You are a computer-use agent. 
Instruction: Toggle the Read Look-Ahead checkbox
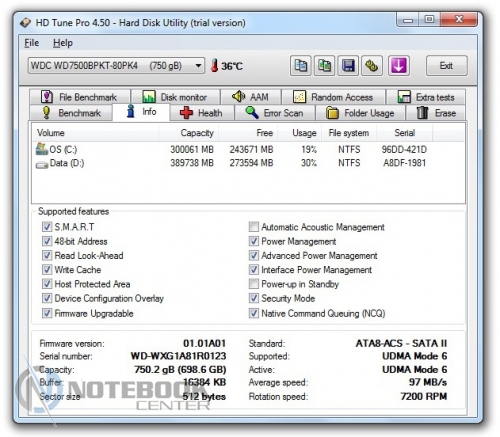pos(47,256)
